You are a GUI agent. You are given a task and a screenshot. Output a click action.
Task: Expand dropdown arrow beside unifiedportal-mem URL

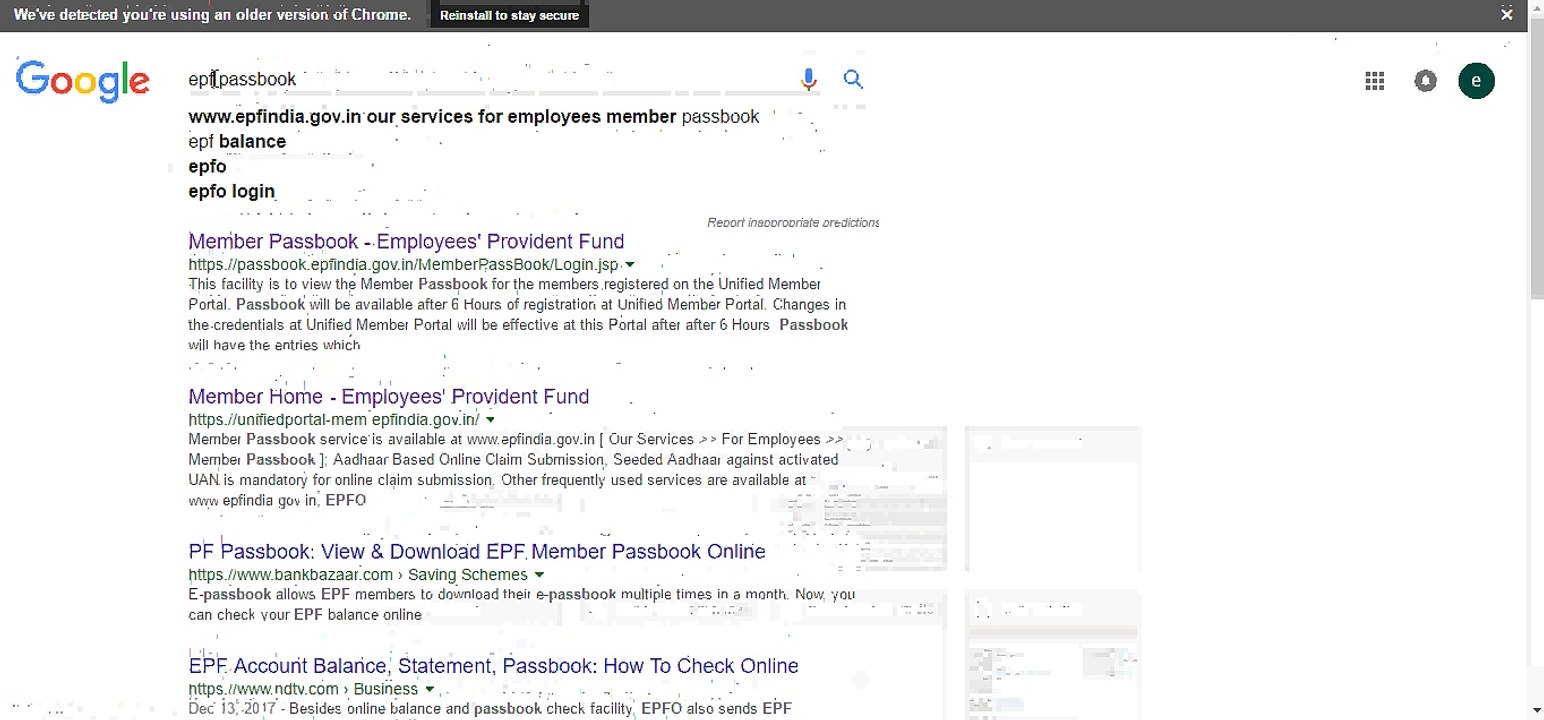(x=490, y=420)
